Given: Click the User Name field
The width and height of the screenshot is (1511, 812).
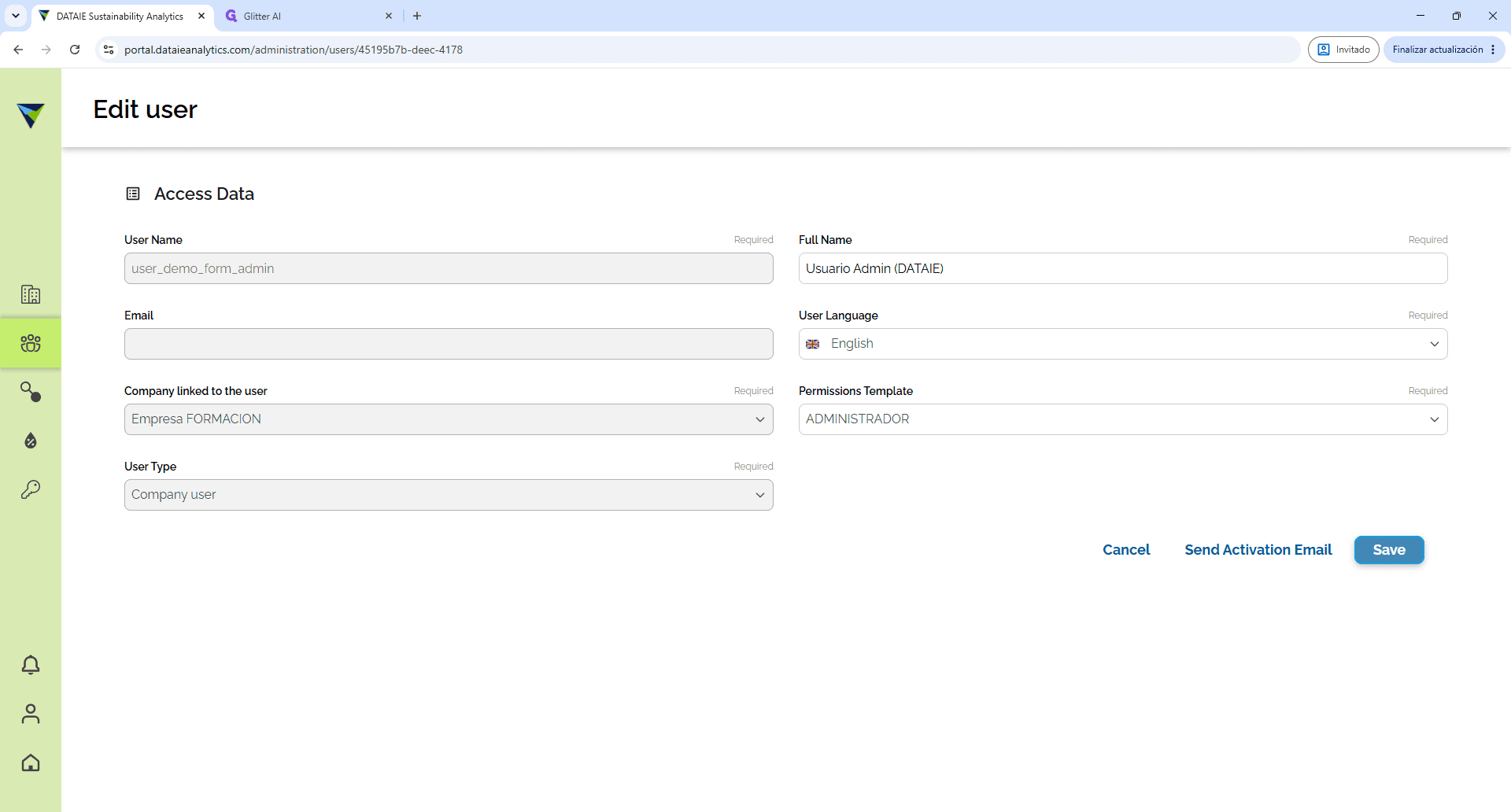Looking at the screenshot, I should [x=449, y=268].
